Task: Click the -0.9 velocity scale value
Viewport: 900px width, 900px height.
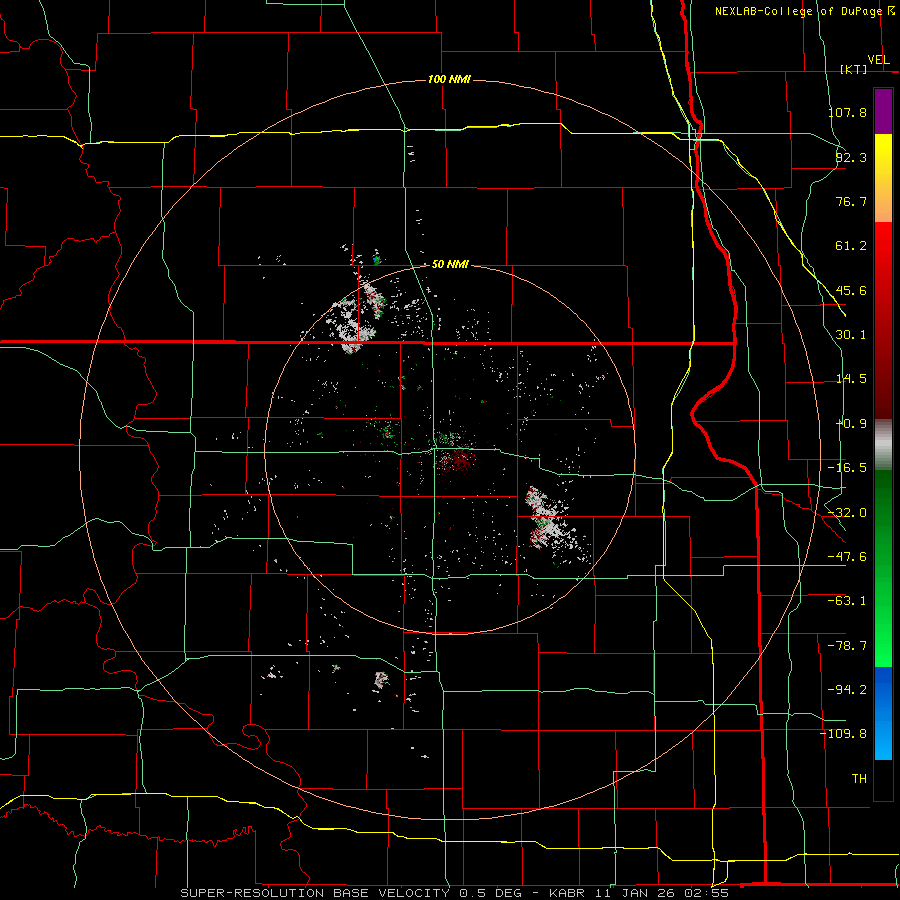Action: [852, 424]
